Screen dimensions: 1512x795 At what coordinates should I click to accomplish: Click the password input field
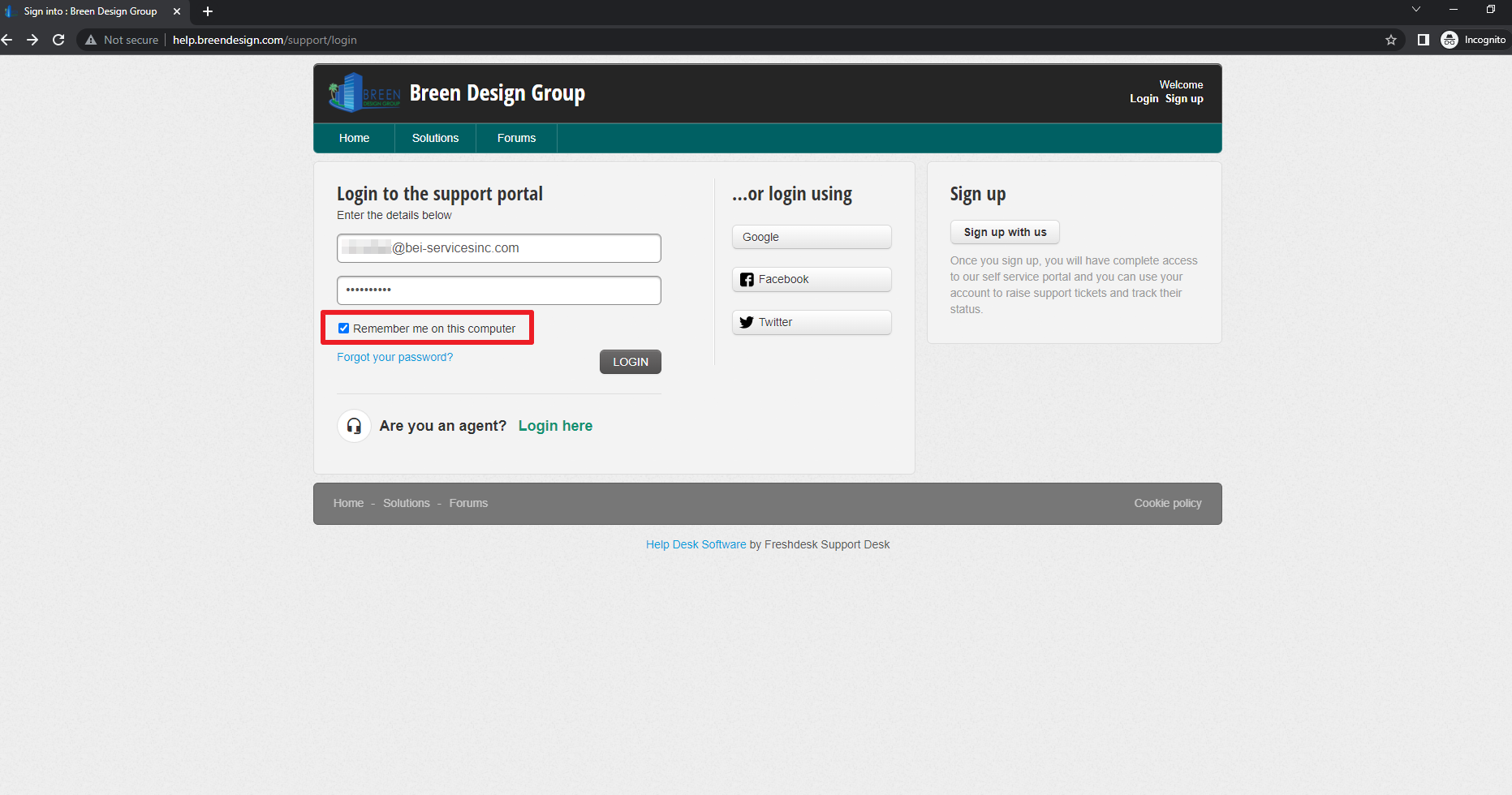tap(499, 290)
